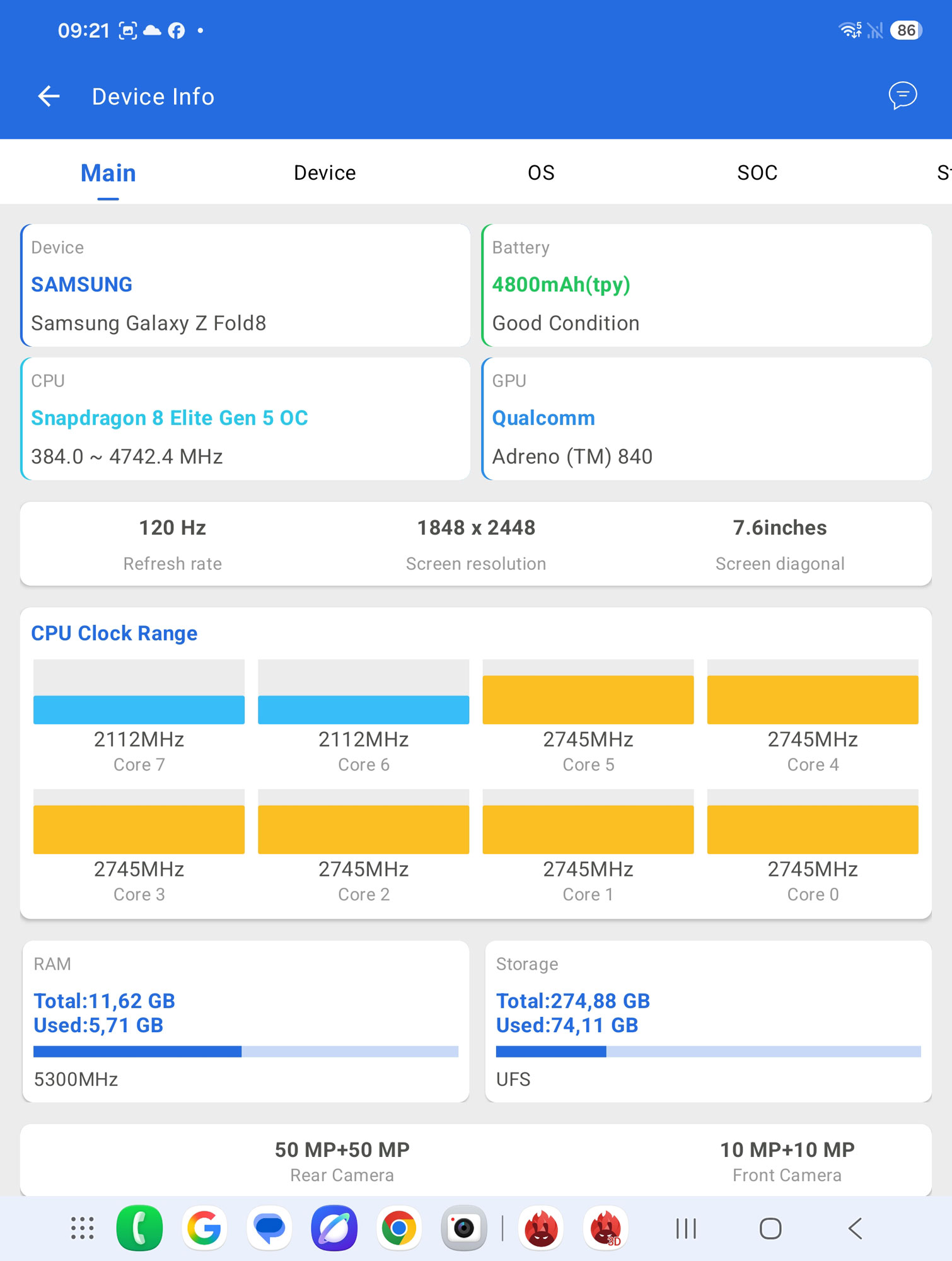This screenshot has height=1261, width=952.
Task: Tap the 50 MP+50 MP rear camera
Action: [x=342, y=1150]
